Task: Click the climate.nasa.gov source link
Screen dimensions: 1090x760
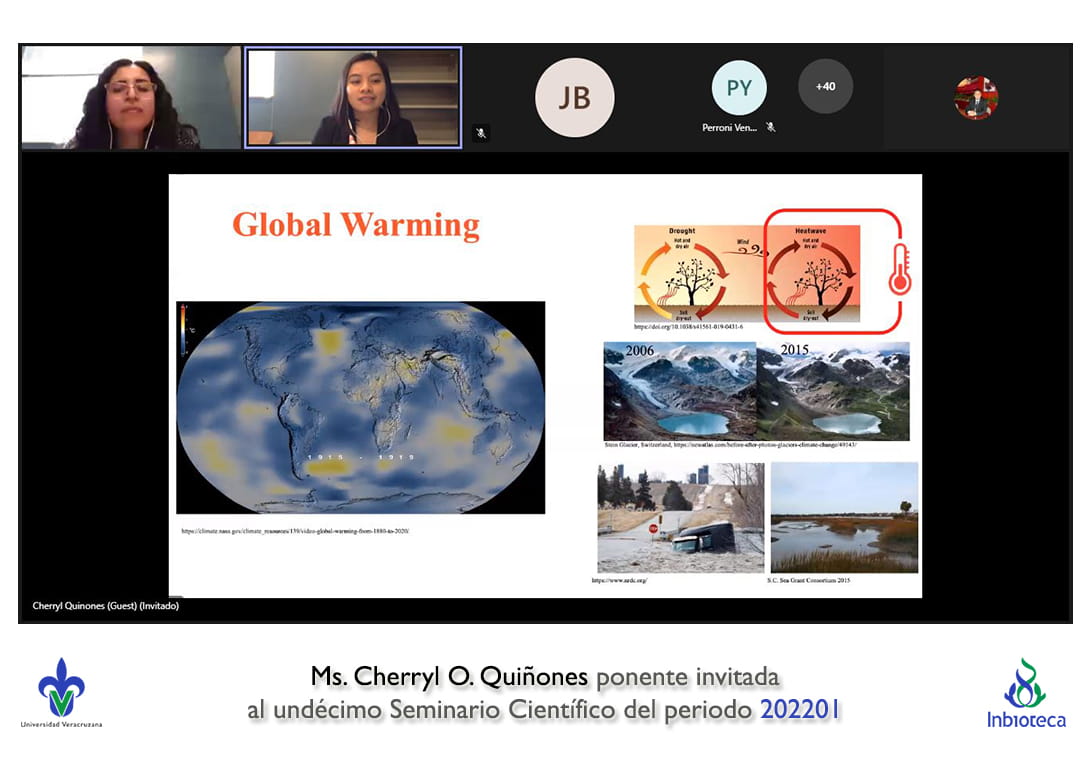Action: click(x=295, y=531)
